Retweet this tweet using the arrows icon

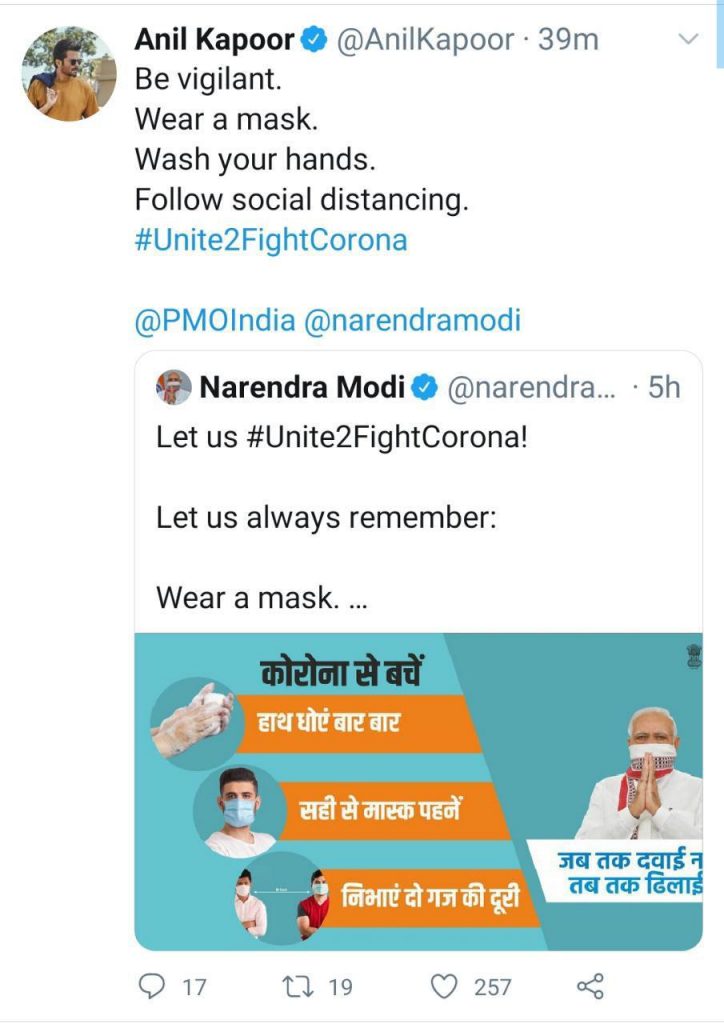pyautogui.click(x=296, y=986)
